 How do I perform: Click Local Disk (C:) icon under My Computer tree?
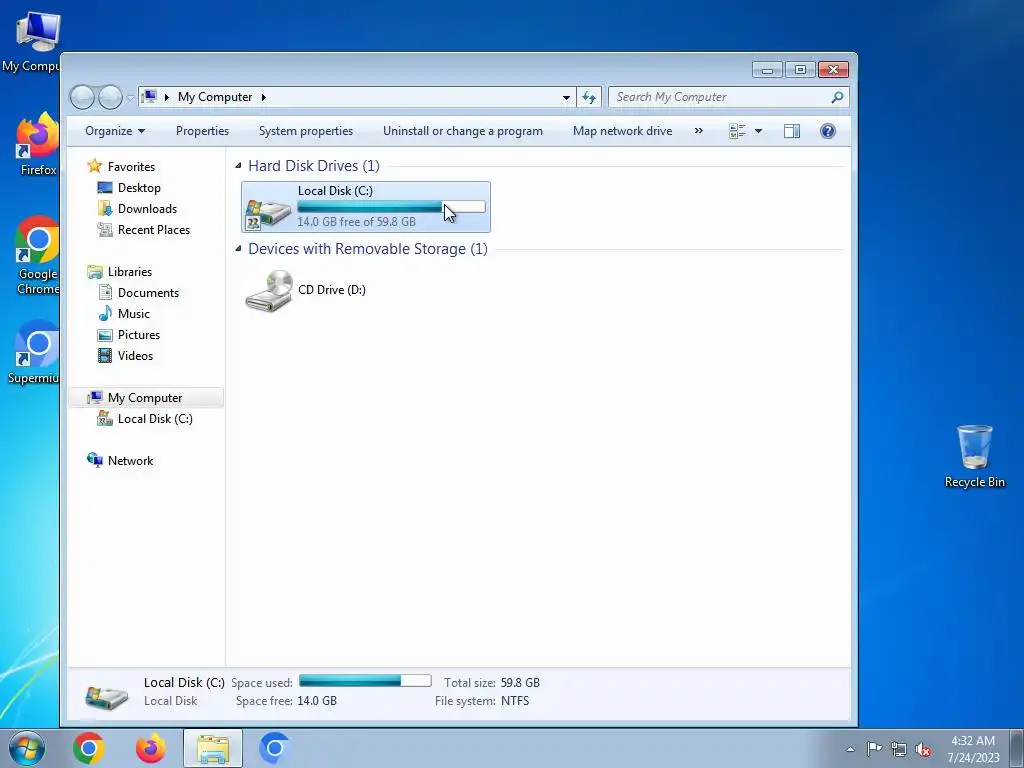tap(104, 419)
